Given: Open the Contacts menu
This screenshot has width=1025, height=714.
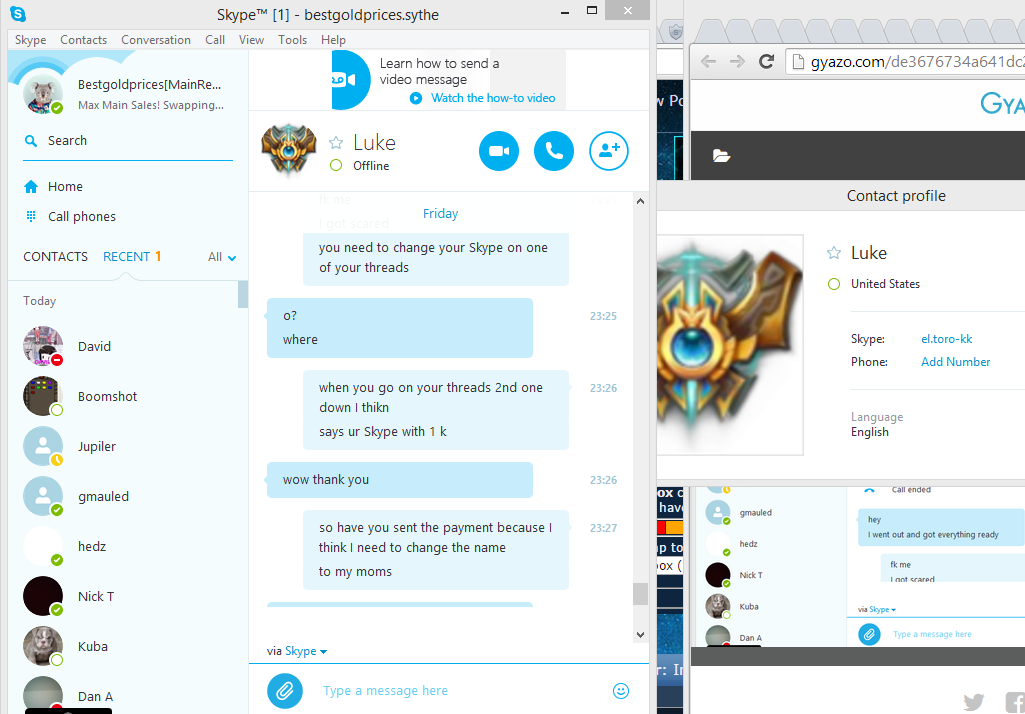Looking at the screenshot, I should click(x=84, y=40).
